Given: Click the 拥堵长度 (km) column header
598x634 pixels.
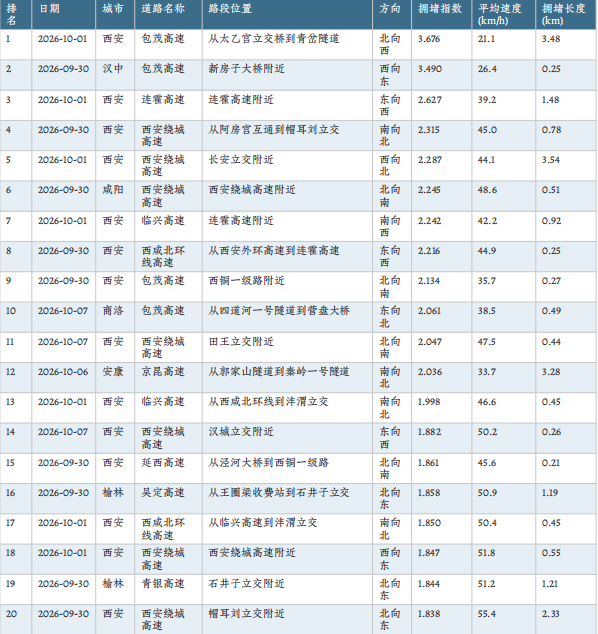Looking at the screenshot, I should (x=566, y=14).
